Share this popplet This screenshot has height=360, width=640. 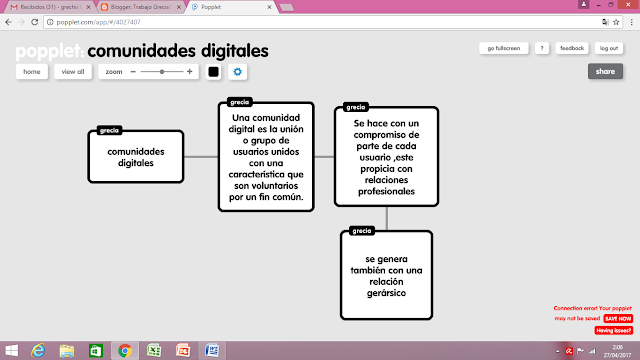tap(605, 71)
